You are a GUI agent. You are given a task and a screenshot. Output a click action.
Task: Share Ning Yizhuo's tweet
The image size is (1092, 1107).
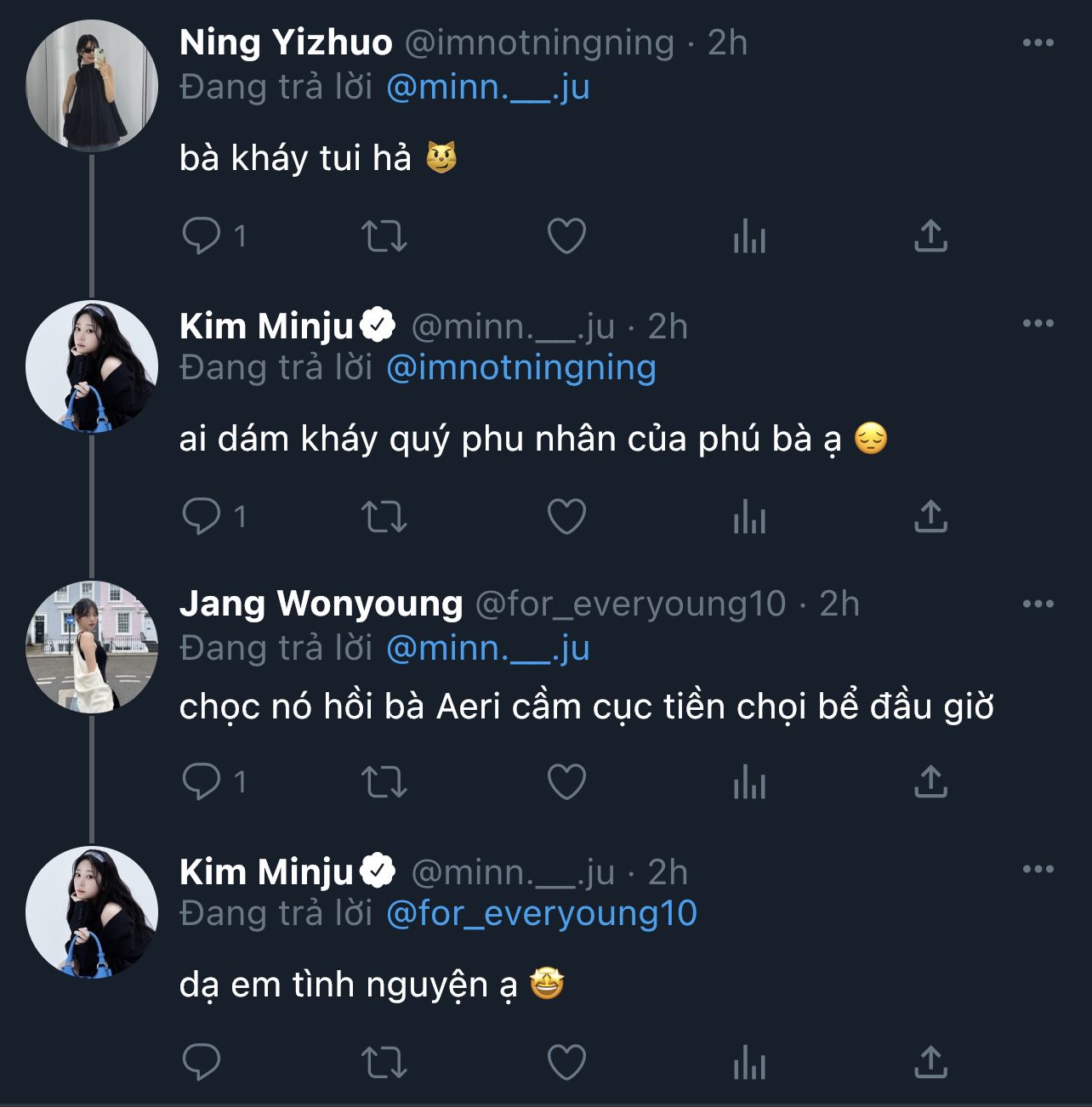(x=930, y=236)
